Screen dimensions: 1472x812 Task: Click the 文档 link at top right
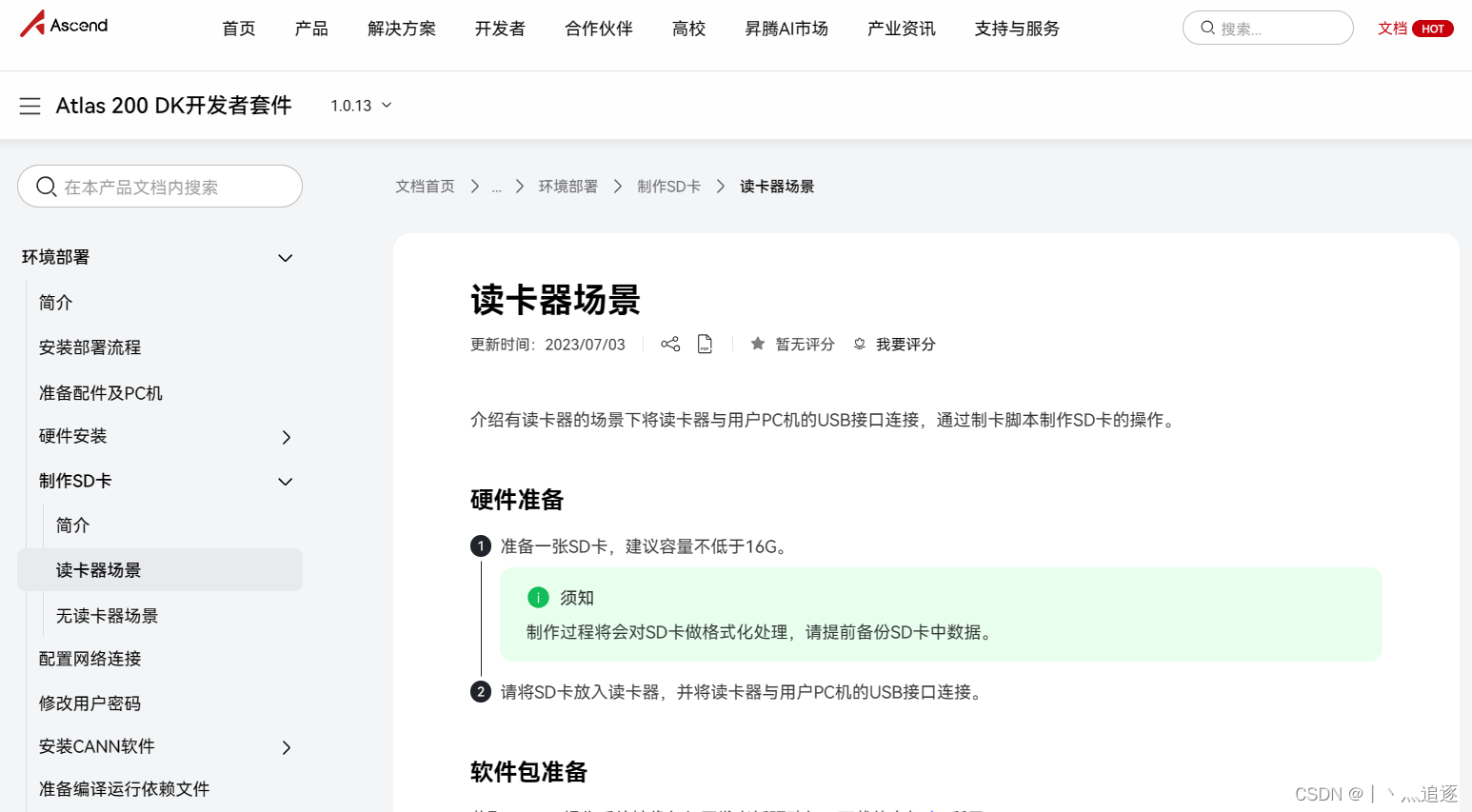(1392, 29)
